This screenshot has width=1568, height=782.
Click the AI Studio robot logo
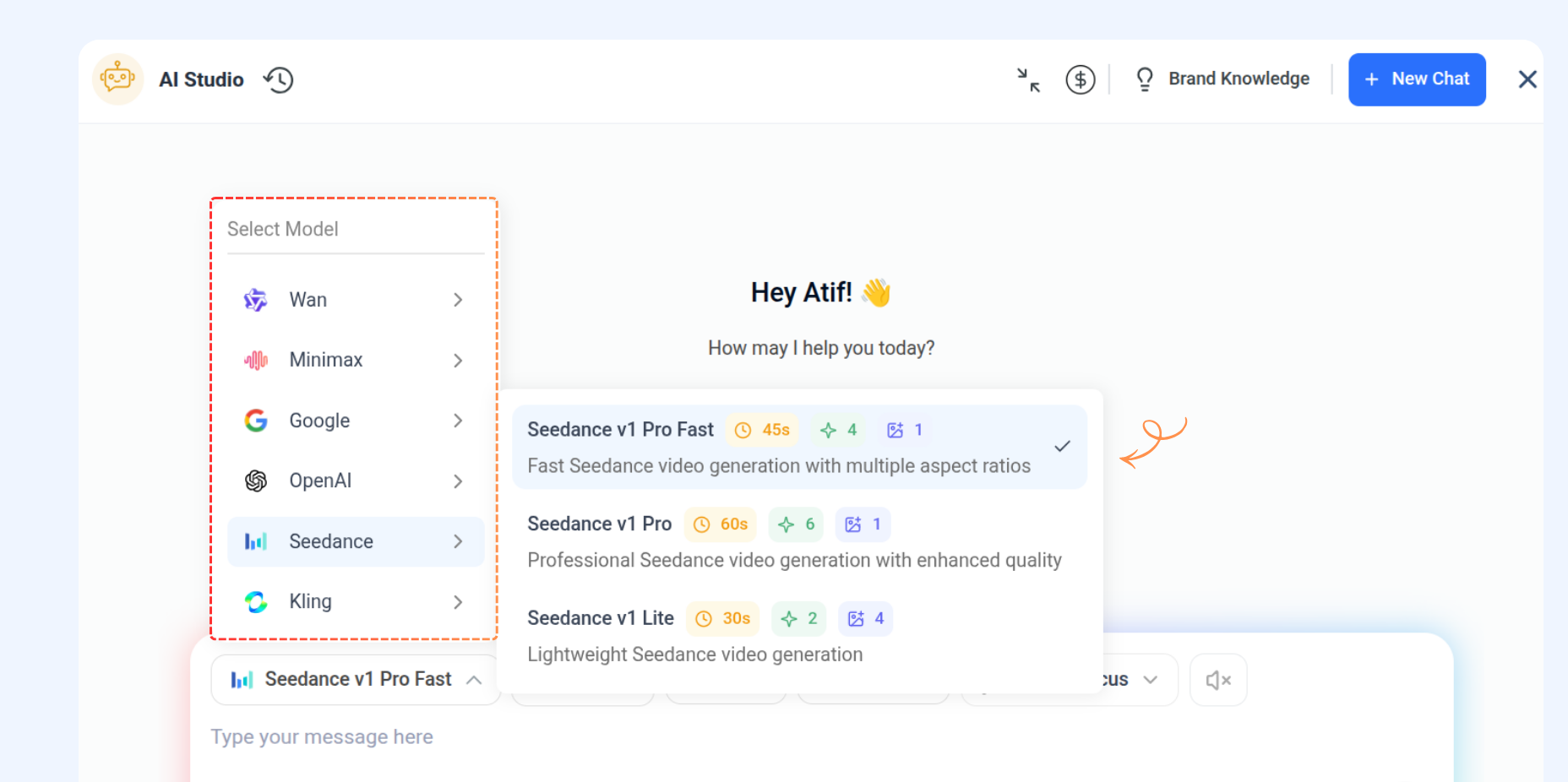click(x=117, y=79)
